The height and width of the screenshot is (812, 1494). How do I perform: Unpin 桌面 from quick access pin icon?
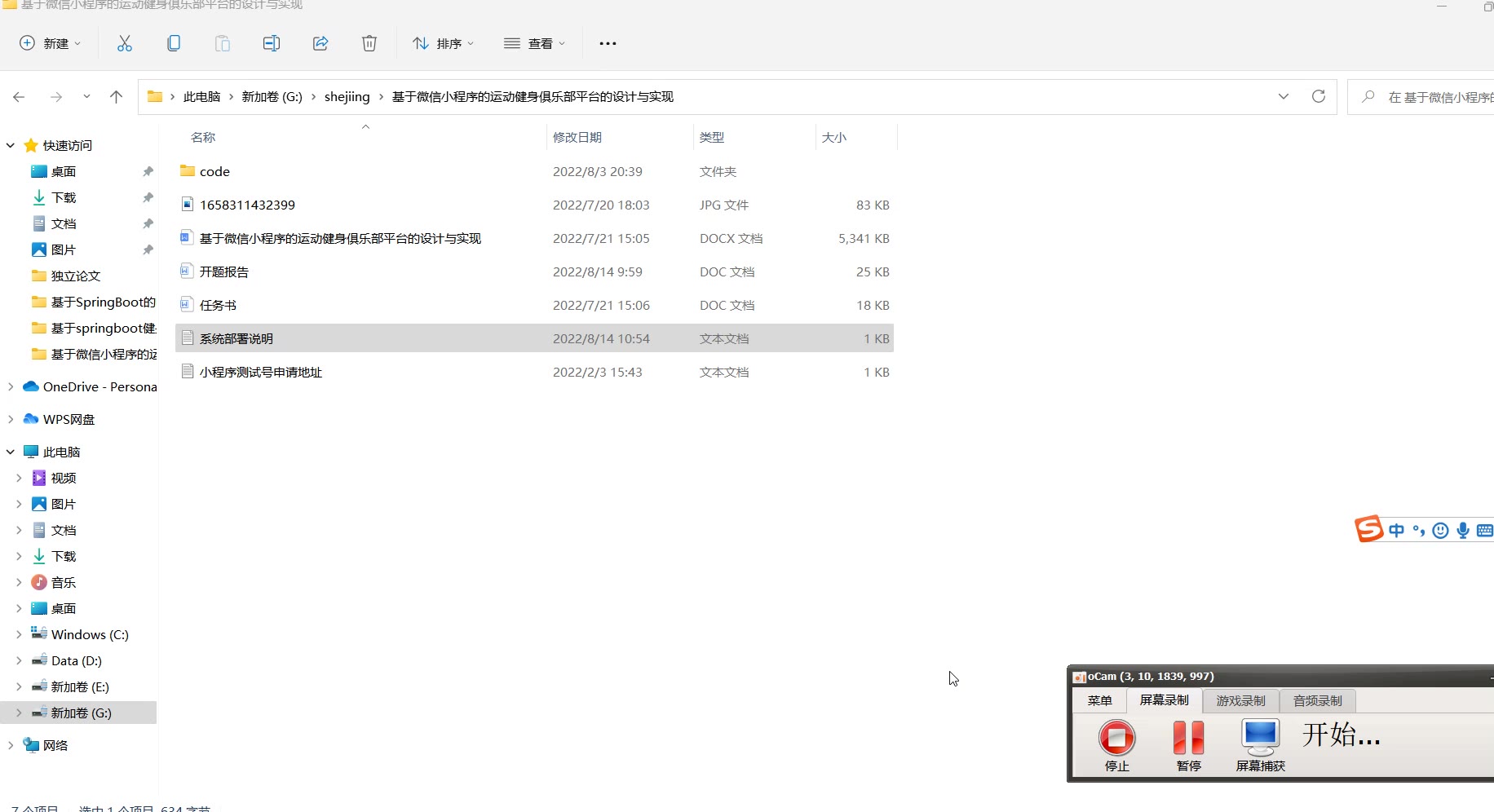(x=148, y=171)
